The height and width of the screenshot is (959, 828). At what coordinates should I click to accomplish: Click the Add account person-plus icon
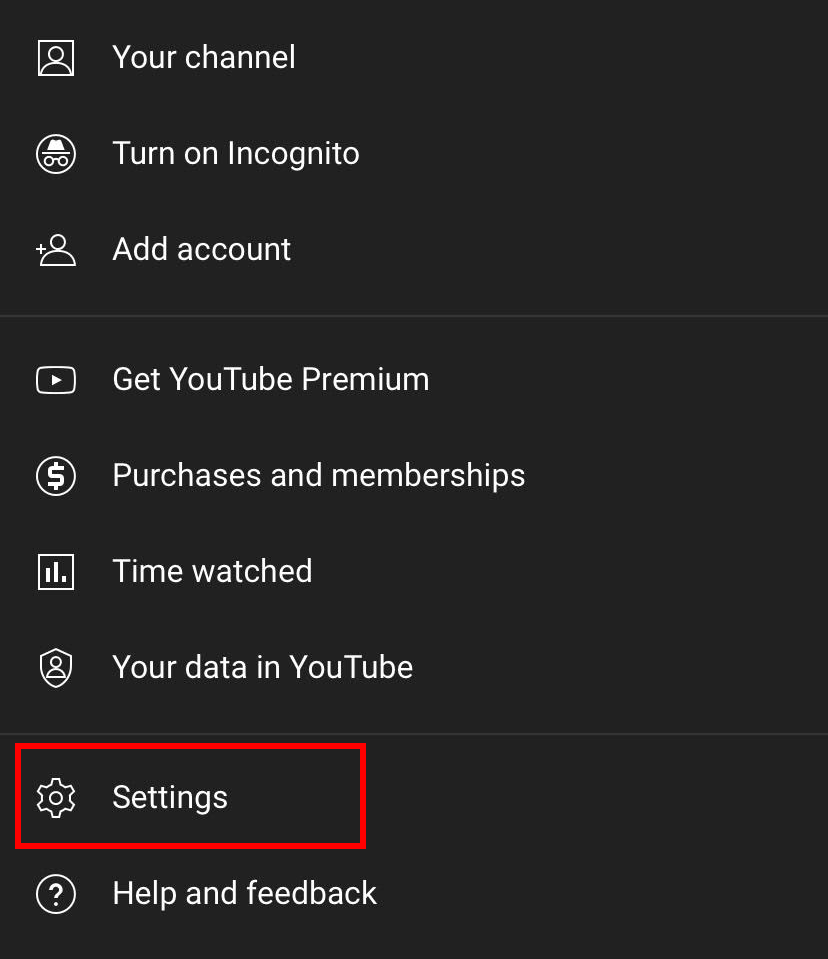pos(56,250)
